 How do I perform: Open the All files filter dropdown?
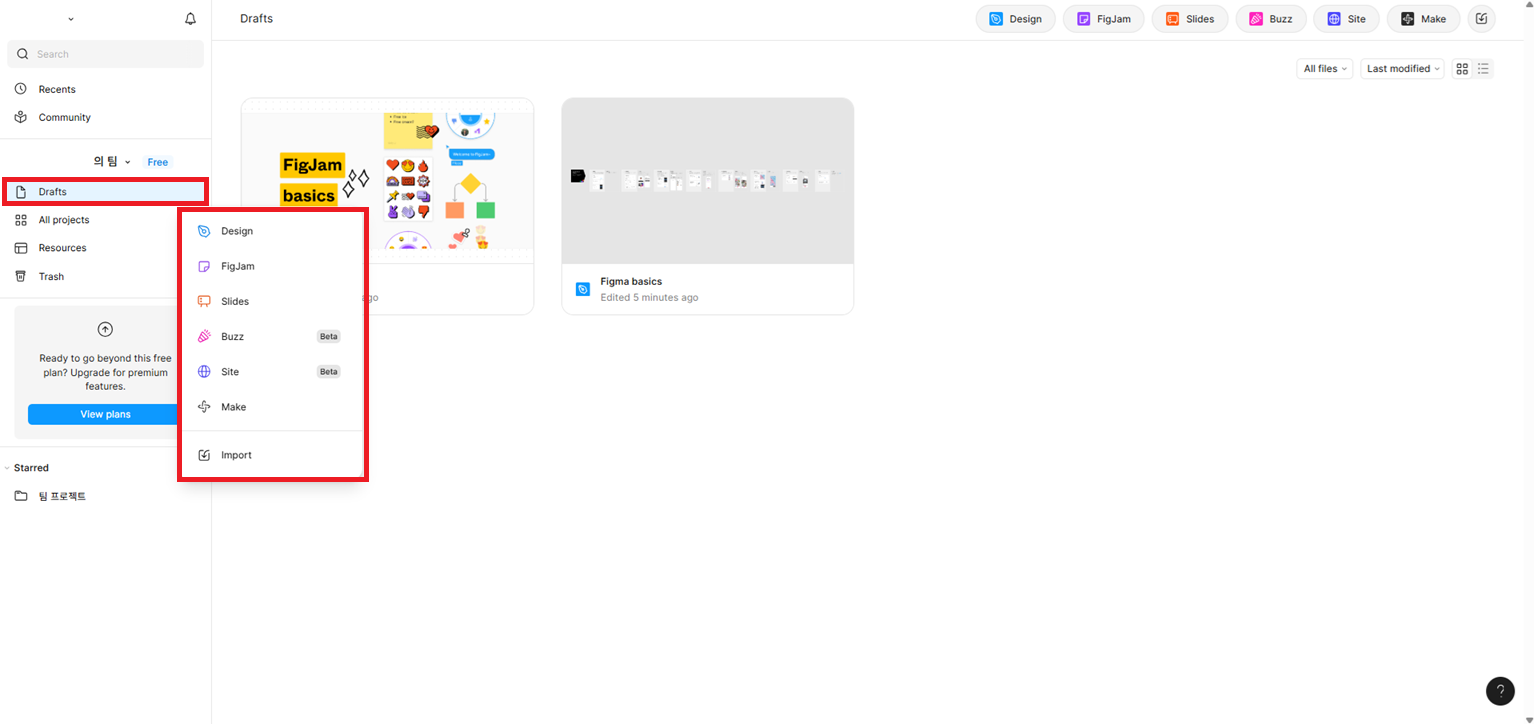[x=1325, y=69]
